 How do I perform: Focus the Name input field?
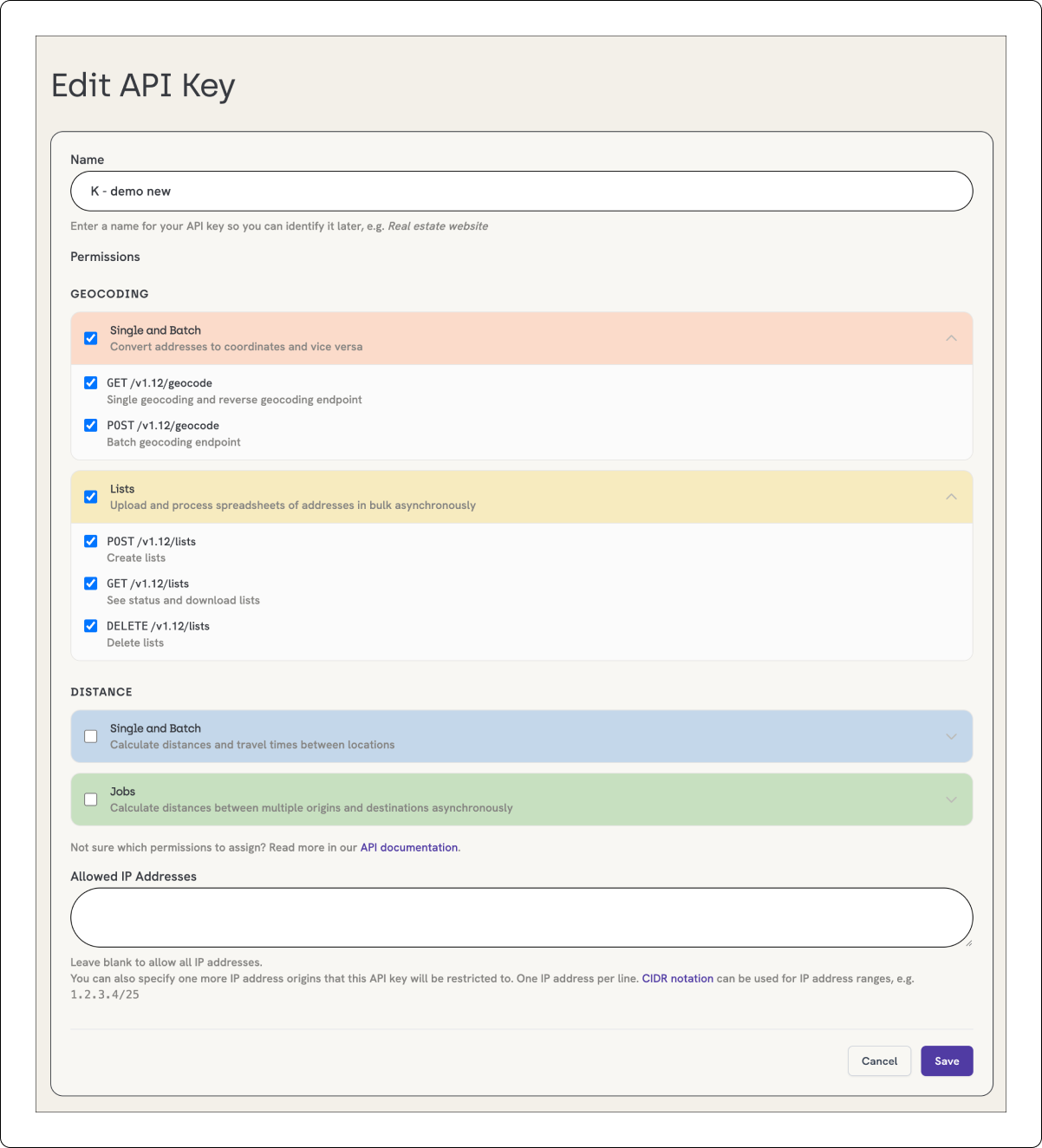[x=522, y=191]
